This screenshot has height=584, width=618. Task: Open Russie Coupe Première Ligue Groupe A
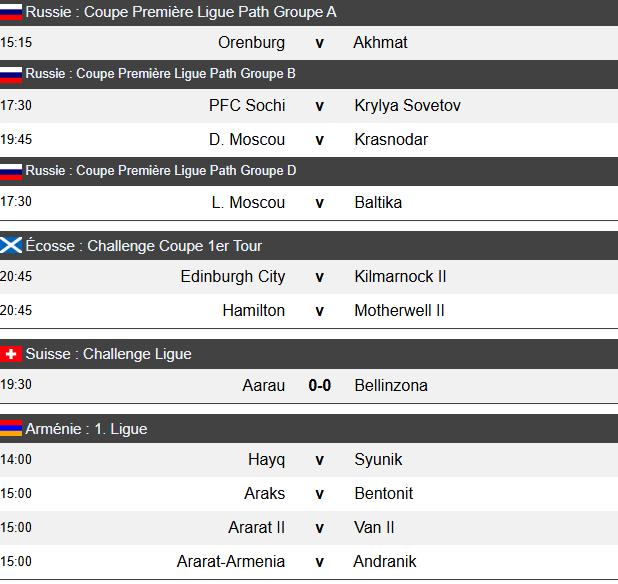point(181,12)
